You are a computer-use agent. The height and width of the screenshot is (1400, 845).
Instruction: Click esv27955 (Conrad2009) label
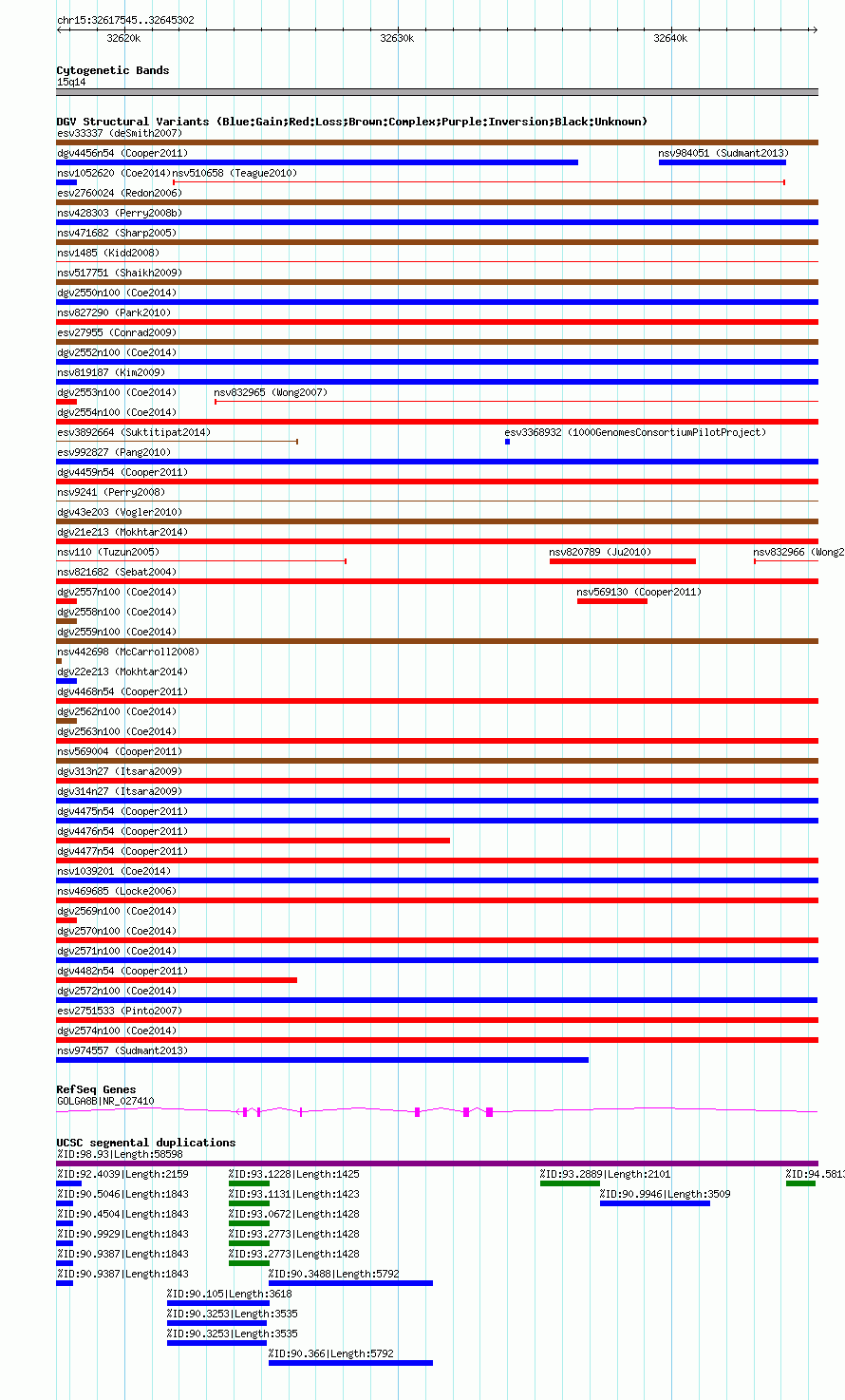tap(117, 332)
